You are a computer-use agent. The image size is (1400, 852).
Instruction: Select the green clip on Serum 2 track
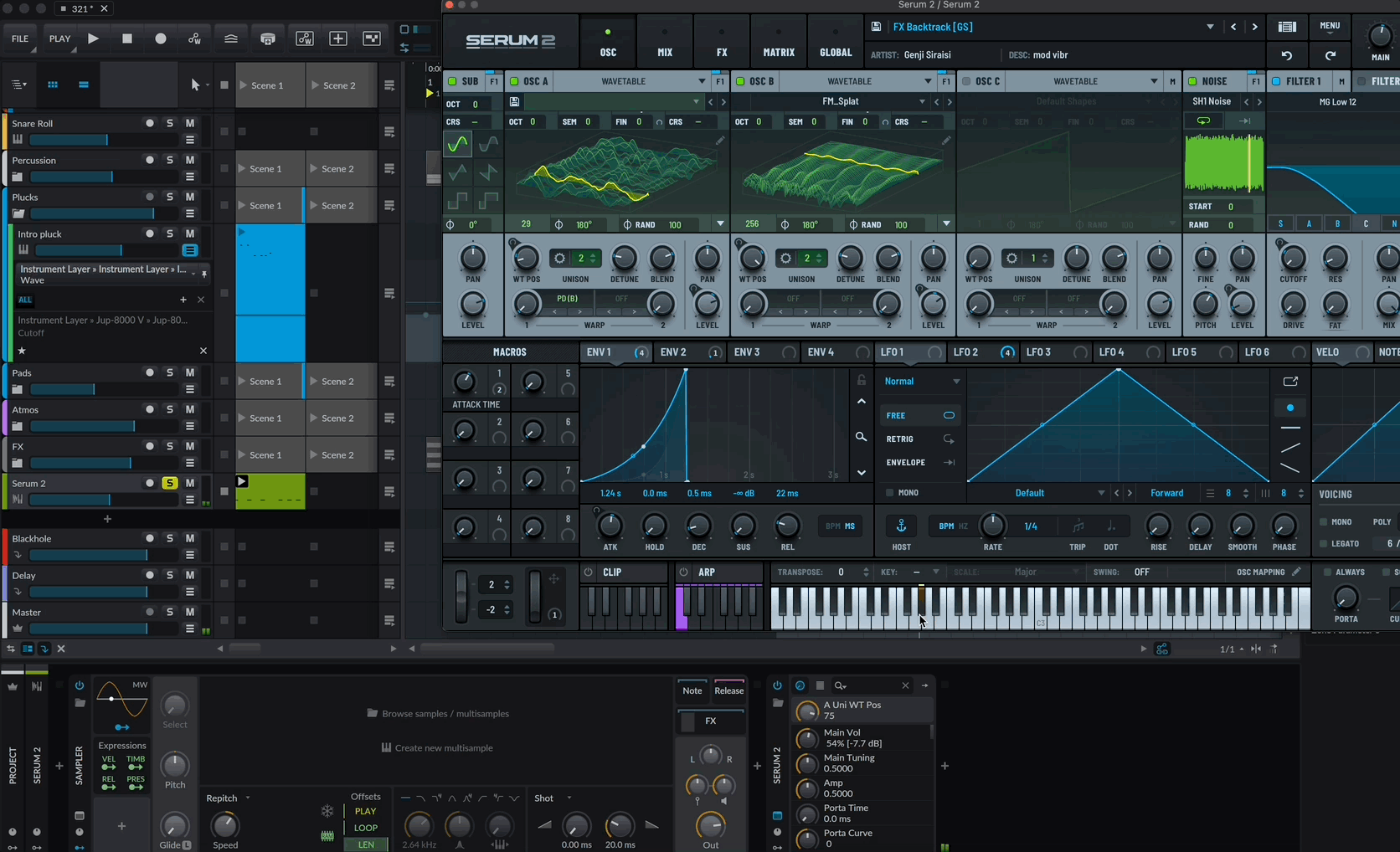(x=270, y=491)
